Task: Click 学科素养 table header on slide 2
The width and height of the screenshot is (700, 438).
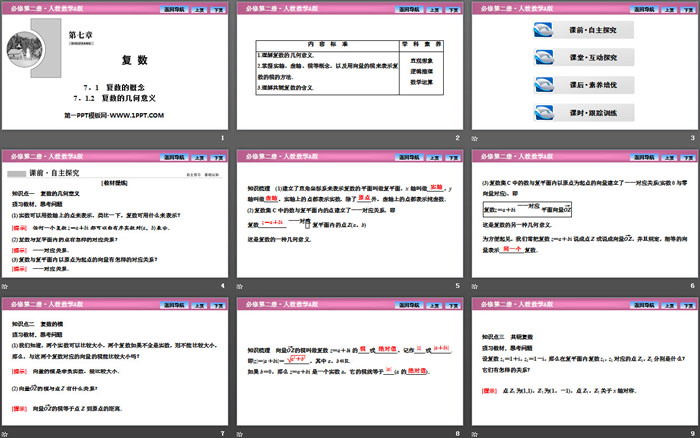Action: point(421,44)
